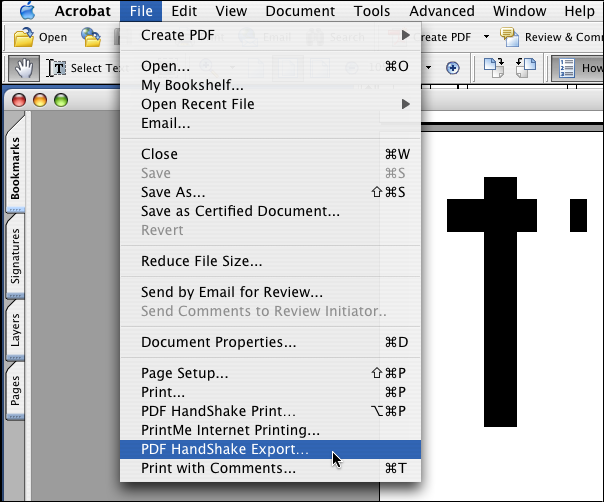The image size is (604, 502).
Task: Click the yellow minimize window button
Action: click(40, 100)
